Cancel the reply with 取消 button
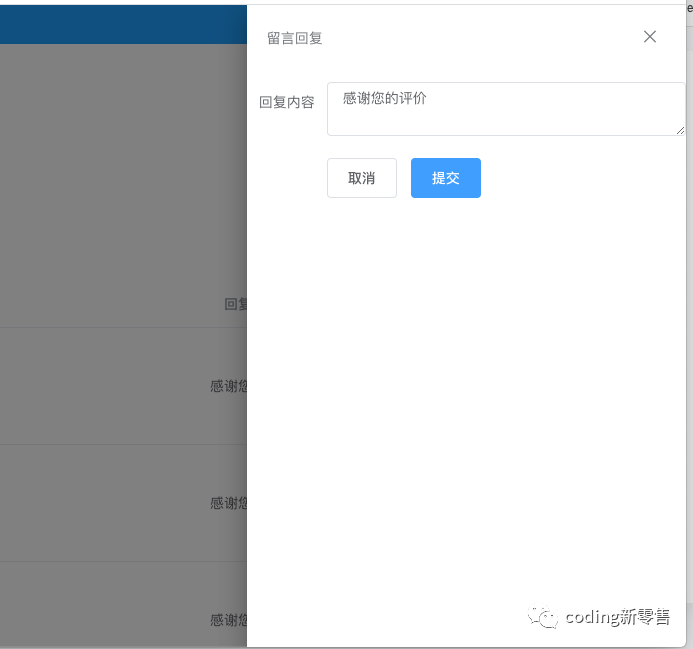 362,178
